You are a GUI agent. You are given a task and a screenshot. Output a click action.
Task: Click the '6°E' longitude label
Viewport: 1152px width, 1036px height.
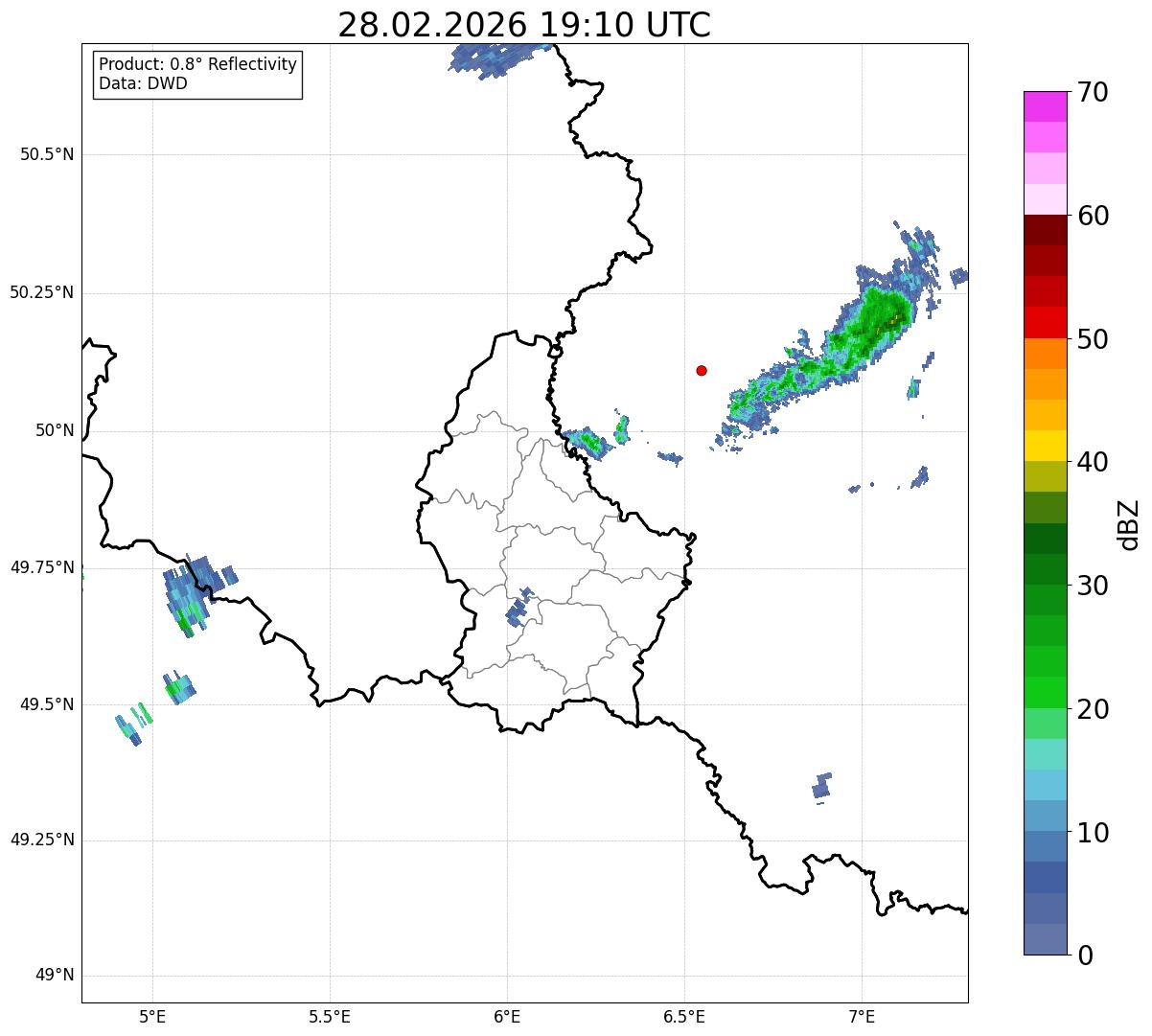507,1017
